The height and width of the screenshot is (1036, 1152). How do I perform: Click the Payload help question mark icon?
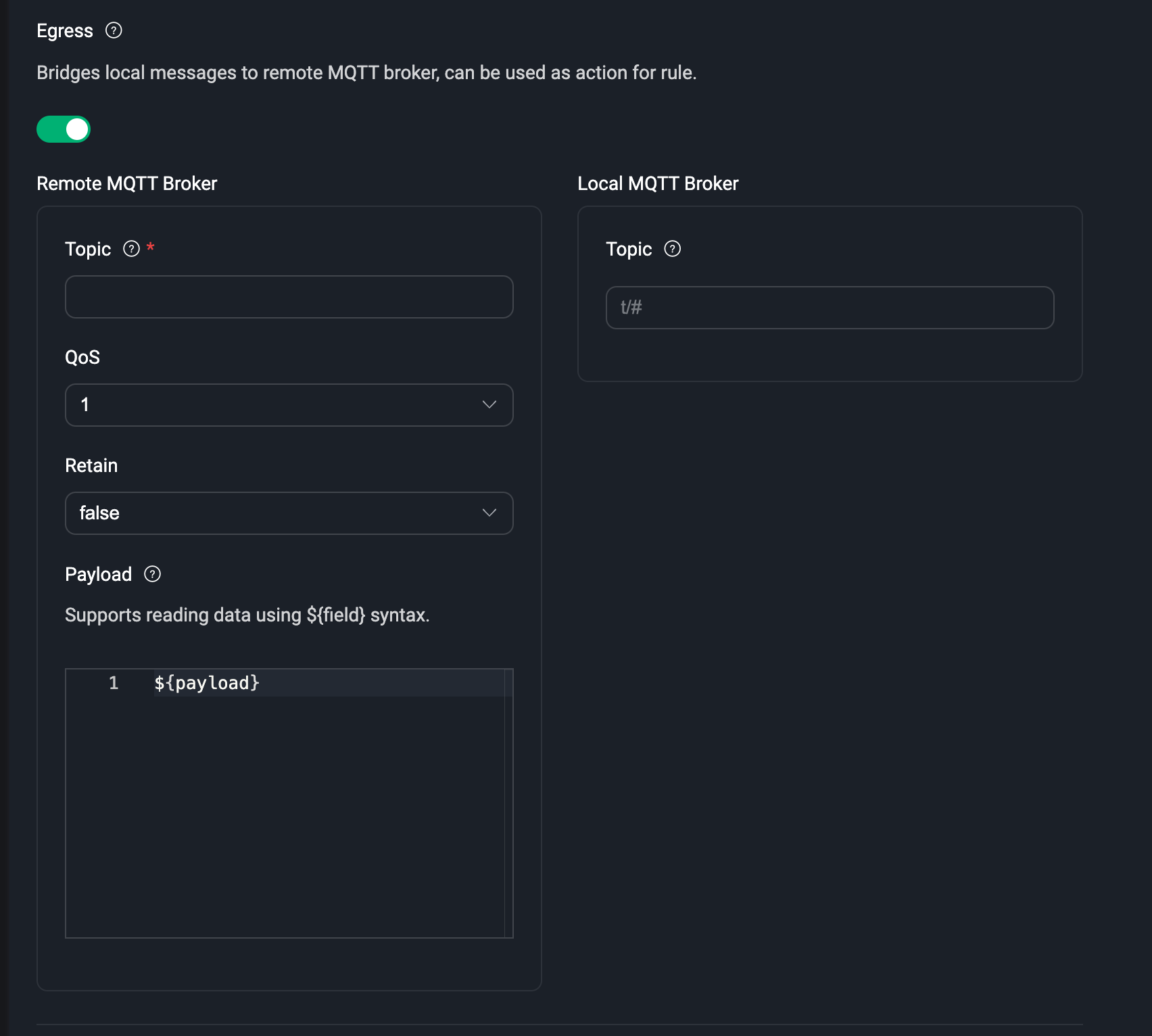coord(152,574)
